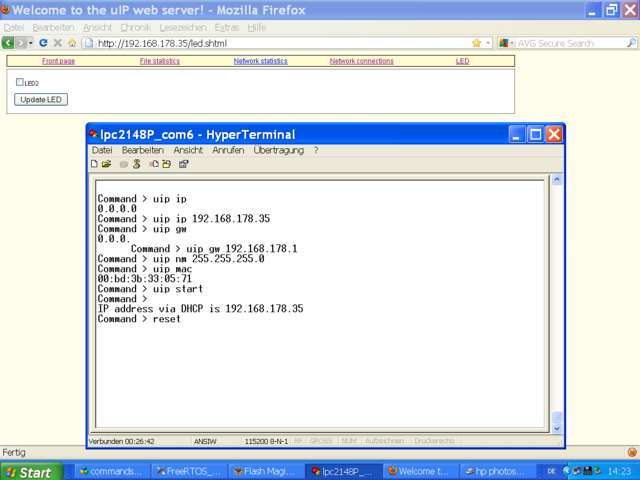Click '115200 8-N-1' status bar entry
The width and height of the screenshot is (640, 480).
tap(266, 441)
